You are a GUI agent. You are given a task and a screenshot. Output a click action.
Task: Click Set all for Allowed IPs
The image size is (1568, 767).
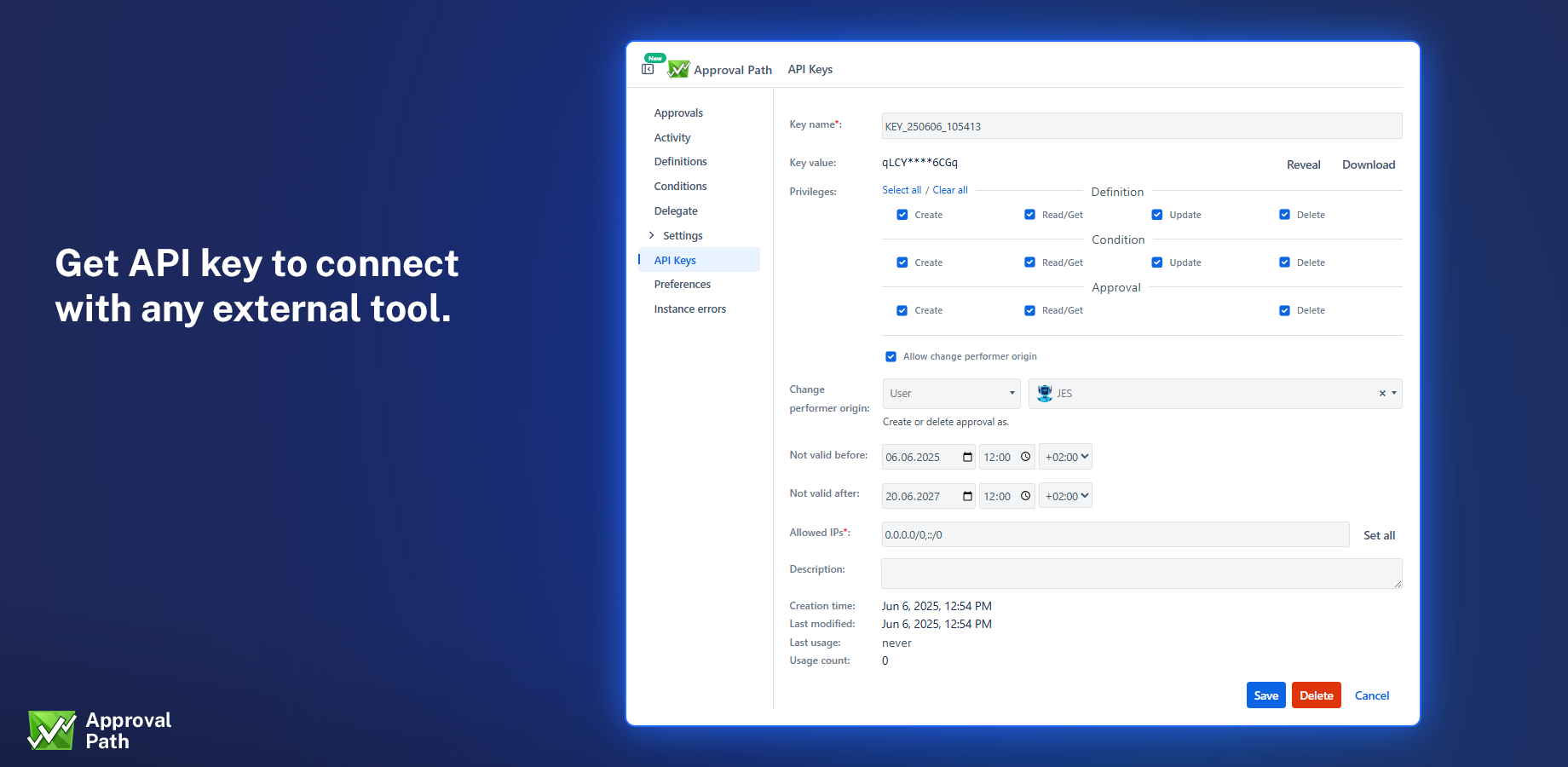click(x=1379, y=535)
